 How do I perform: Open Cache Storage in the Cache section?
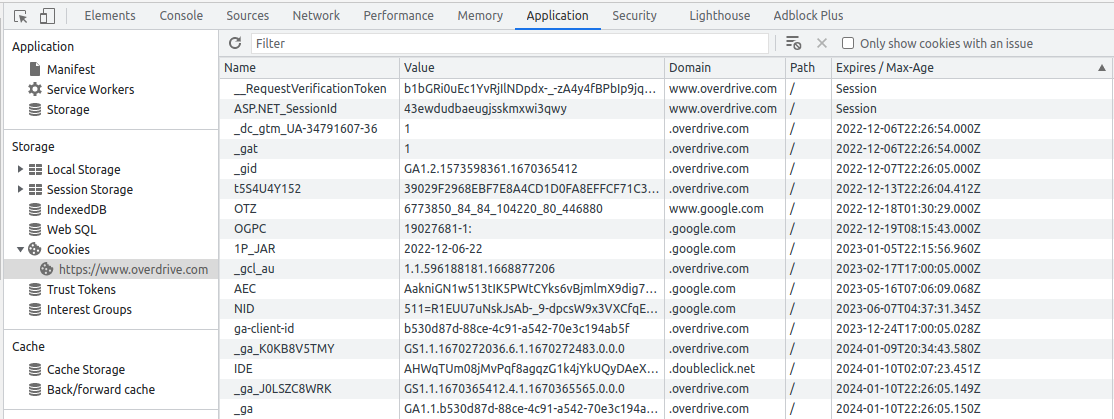point(85,370)
